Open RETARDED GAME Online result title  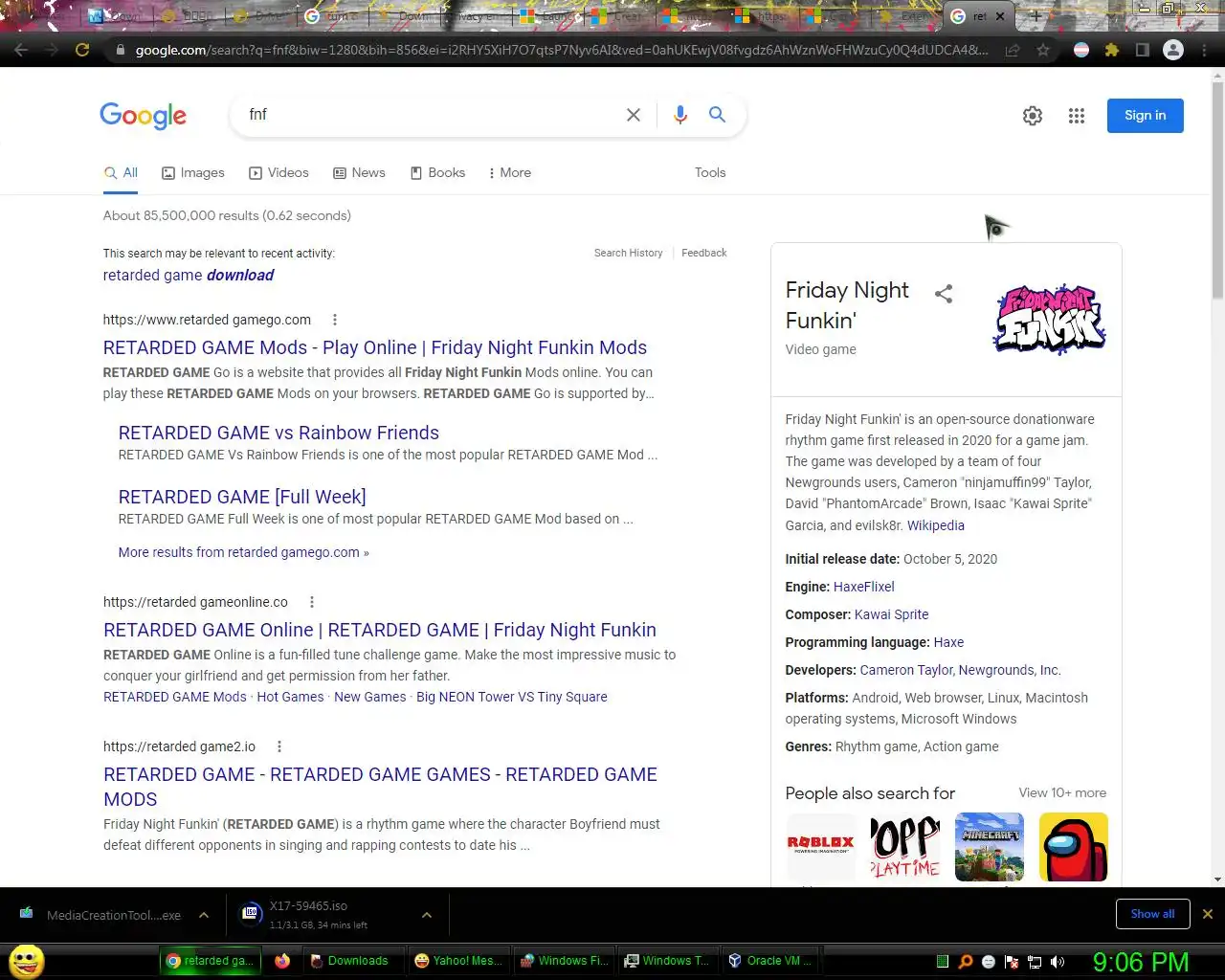[380, 630]
